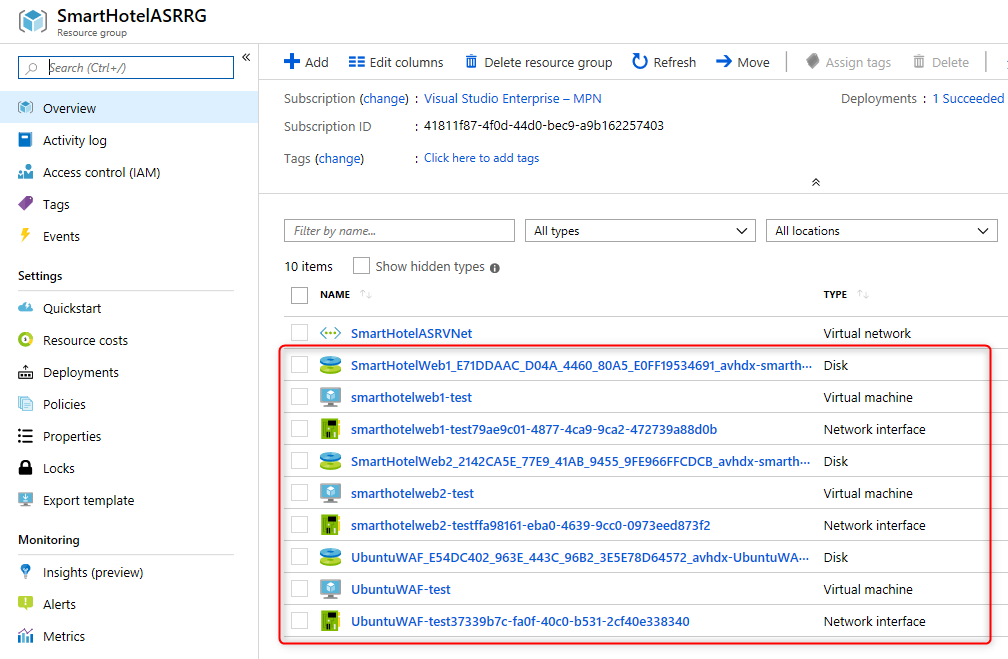Click the Assign tags tag icon
The image size is (1008, 659).
pyautogui.click(x=813, y=61)
